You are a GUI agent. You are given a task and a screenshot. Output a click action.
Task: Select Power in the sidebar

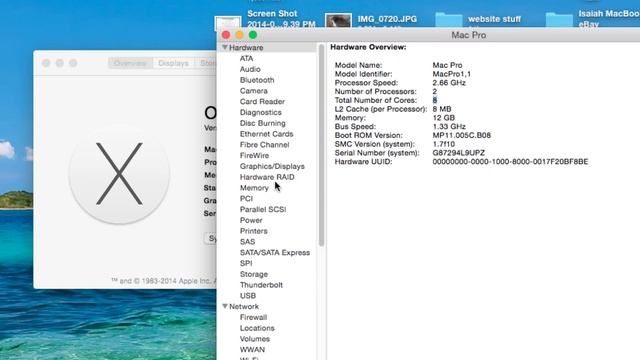pos(251,220)
